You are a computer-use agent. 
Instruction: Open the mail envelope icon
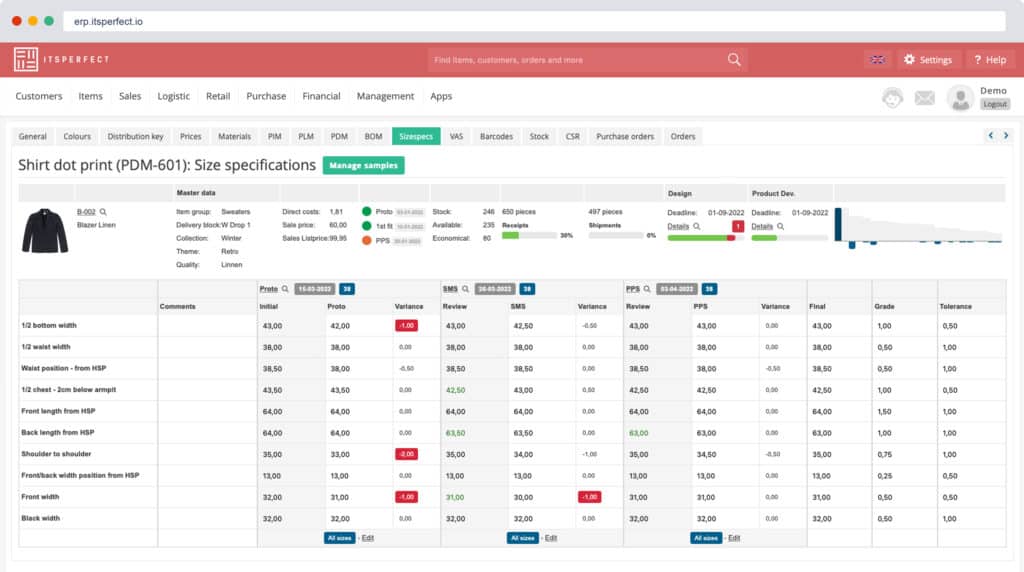[x=925, y=98]
